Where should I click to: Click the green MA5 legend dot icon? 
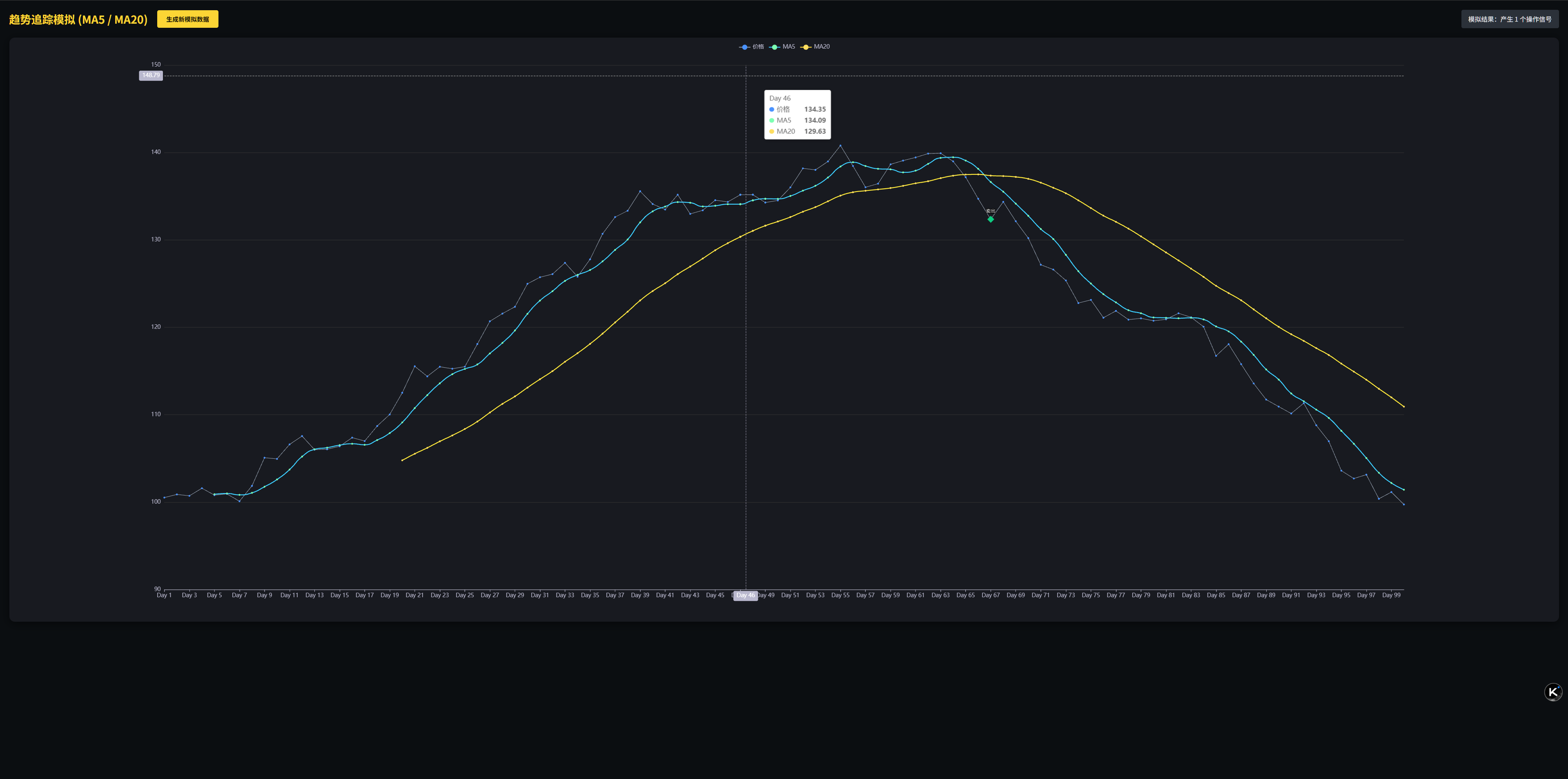coord(775,47)
